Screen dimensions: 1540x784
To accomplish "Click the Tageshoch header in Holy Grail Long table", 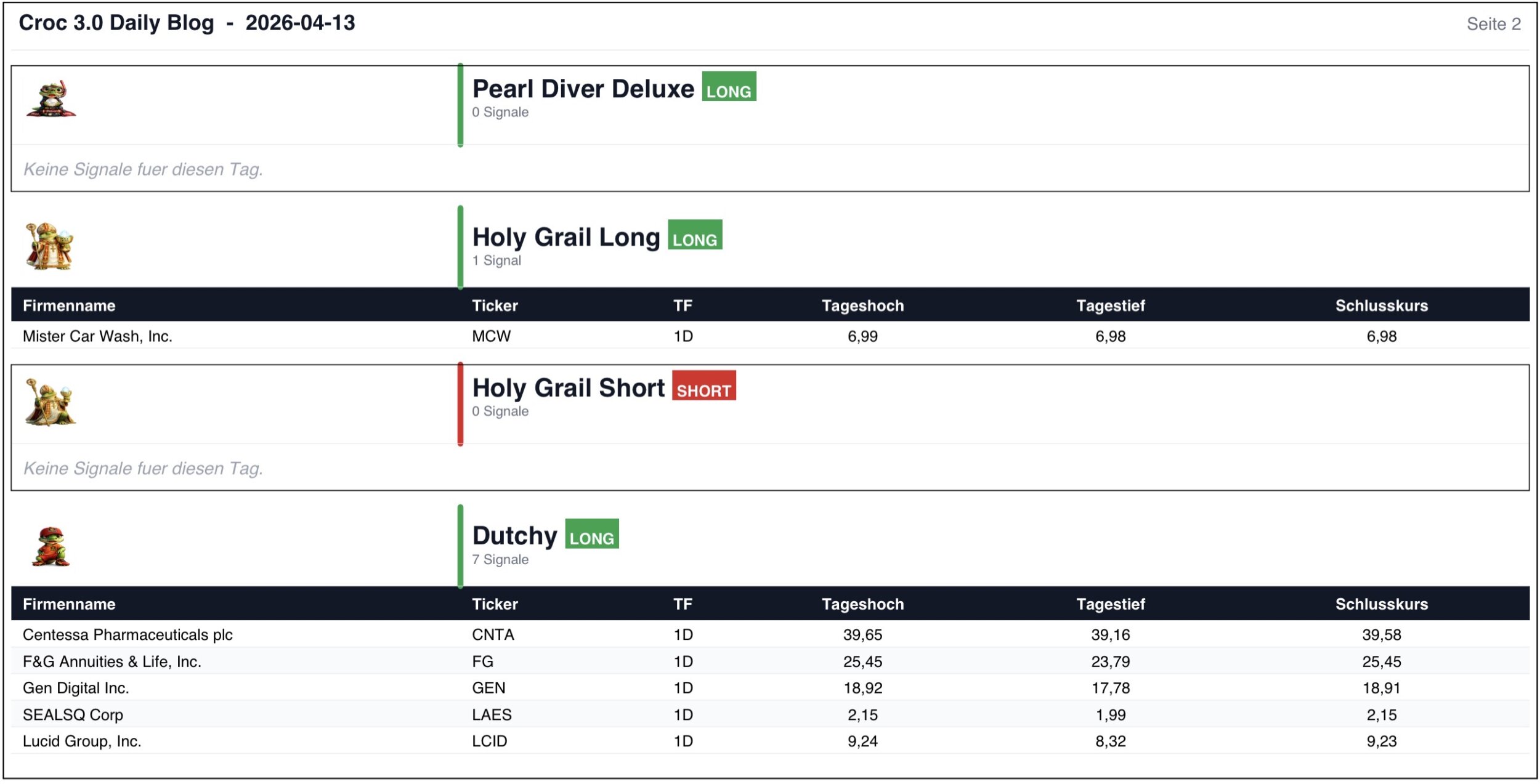I will (x=862, y=305).
